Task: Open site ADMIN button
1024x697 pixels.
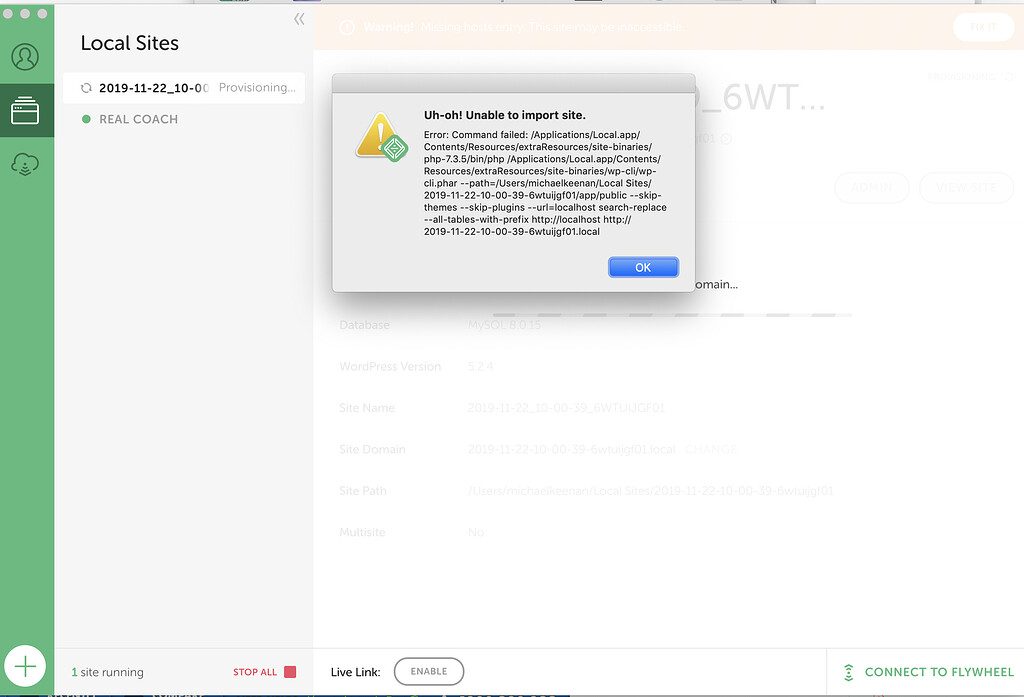Action: pyautogui.click(x=872, y=187)
